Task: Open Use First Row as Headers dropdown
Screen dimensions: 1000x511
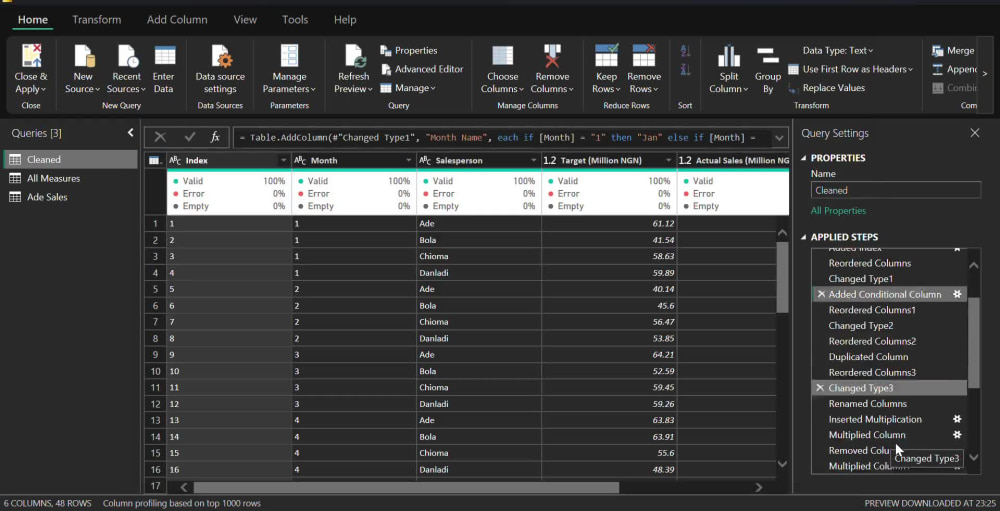Action: [x=851, y=69]
